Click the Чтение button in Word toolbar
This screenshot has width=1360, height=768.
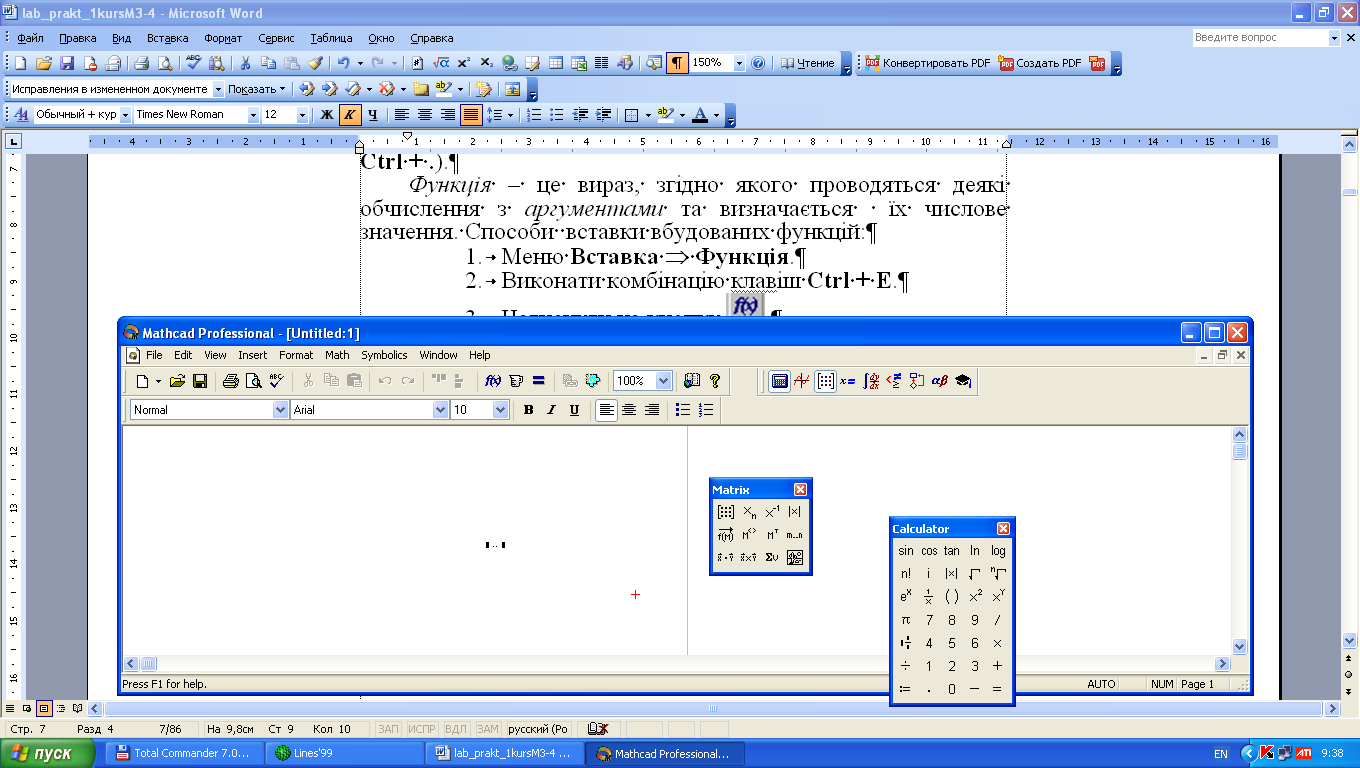pyautogui.click(x=807, y=63)
